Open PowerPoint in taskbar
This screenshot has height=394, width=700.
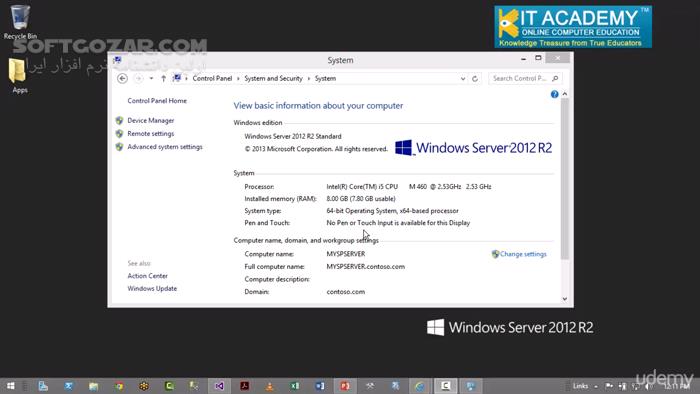pos(345,386)
